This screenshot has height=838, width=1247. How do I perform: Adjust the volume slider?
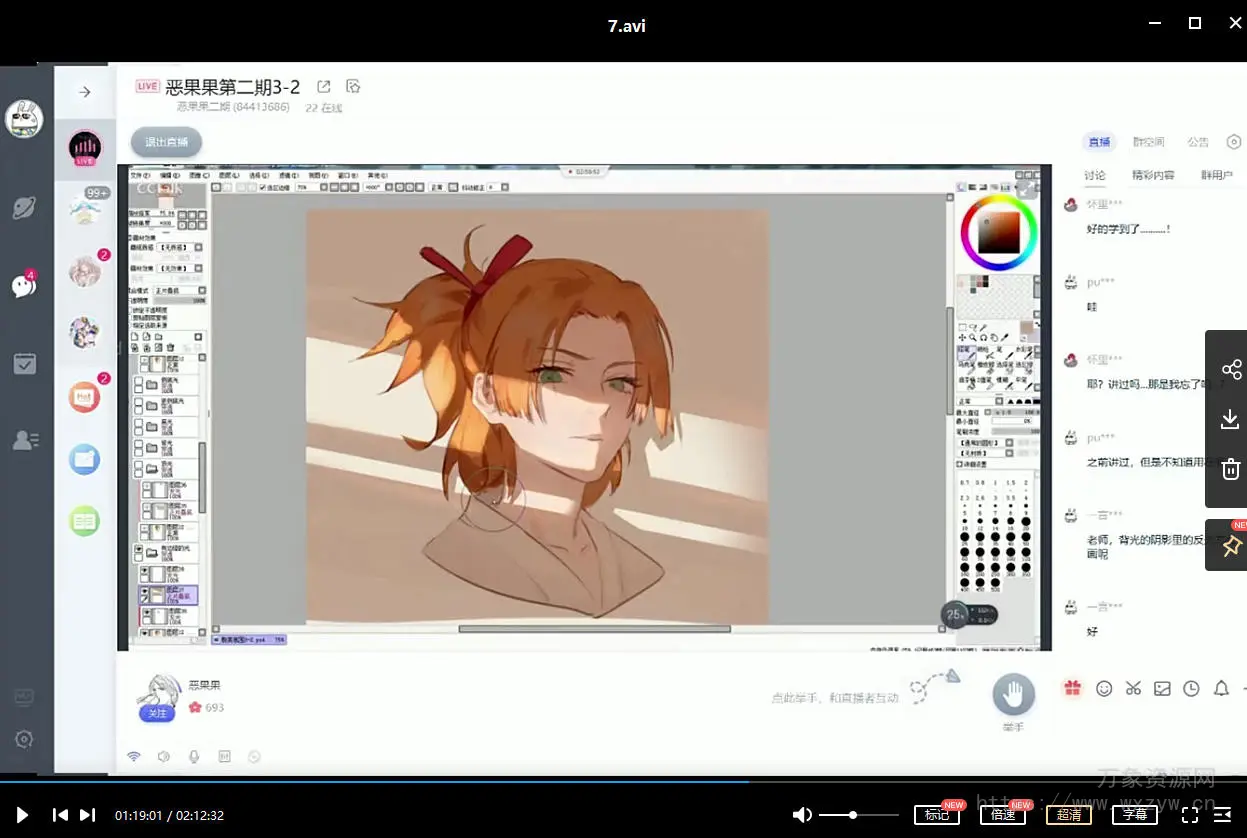point(853,815)
